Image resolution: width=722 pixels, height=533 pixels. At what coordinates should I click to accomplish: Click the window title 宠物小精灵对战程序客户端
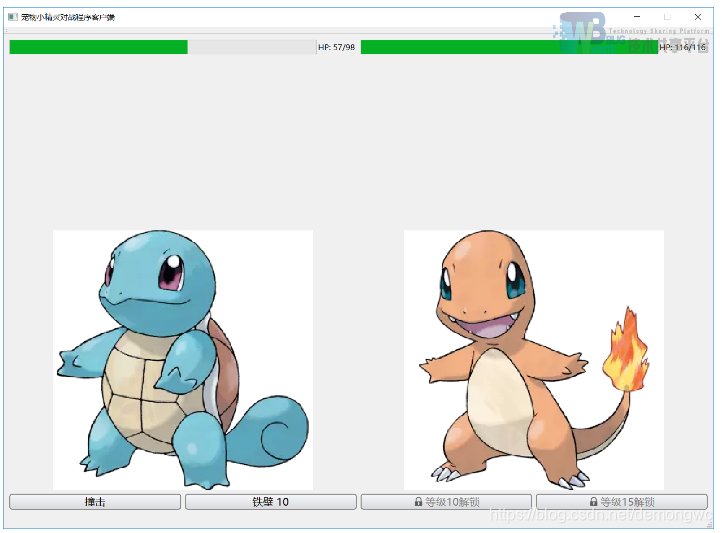tap(68, 17)
